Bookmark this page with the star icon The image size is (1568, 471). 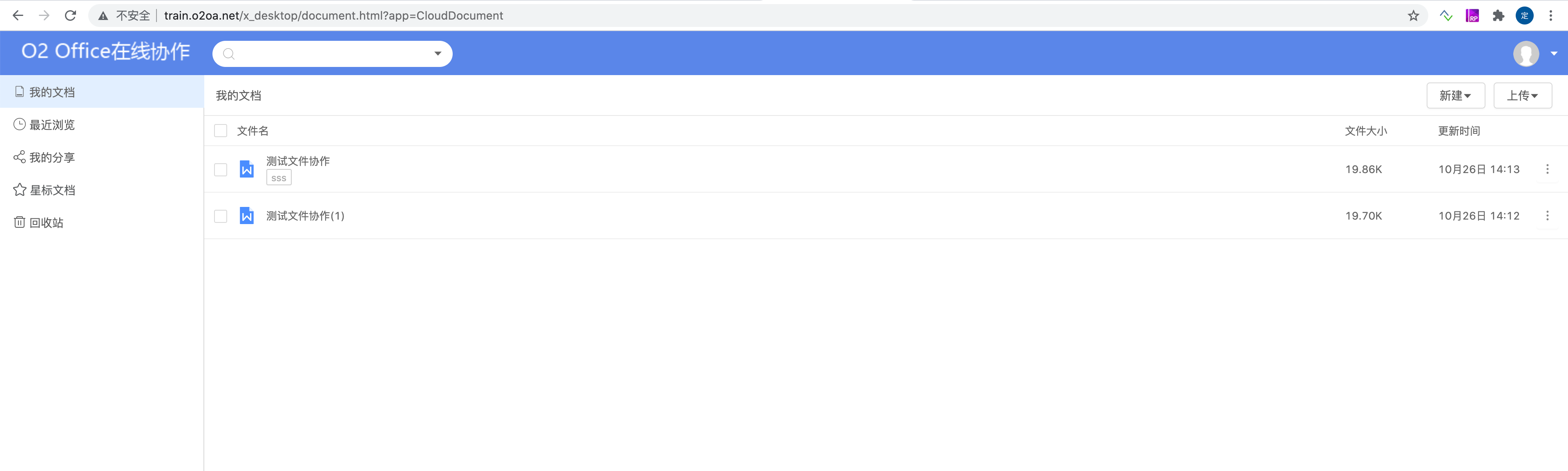click(x=1413, y=16)
